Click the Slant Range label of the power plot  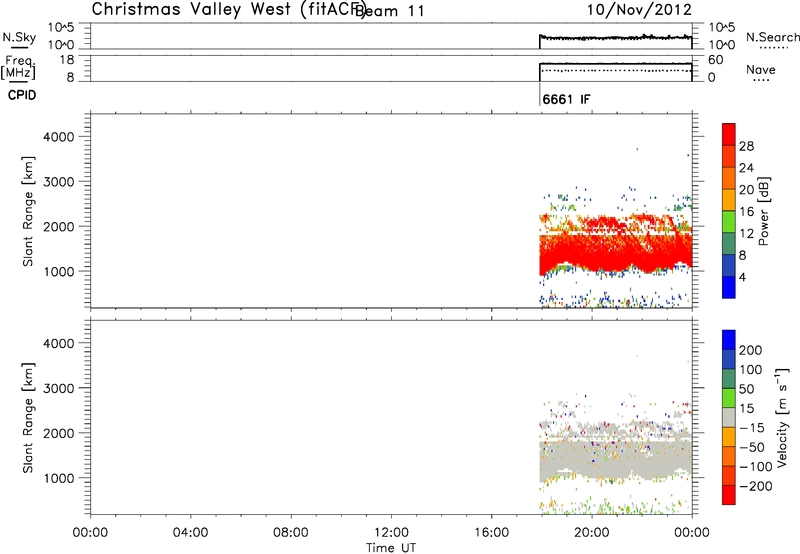[28, 211]
